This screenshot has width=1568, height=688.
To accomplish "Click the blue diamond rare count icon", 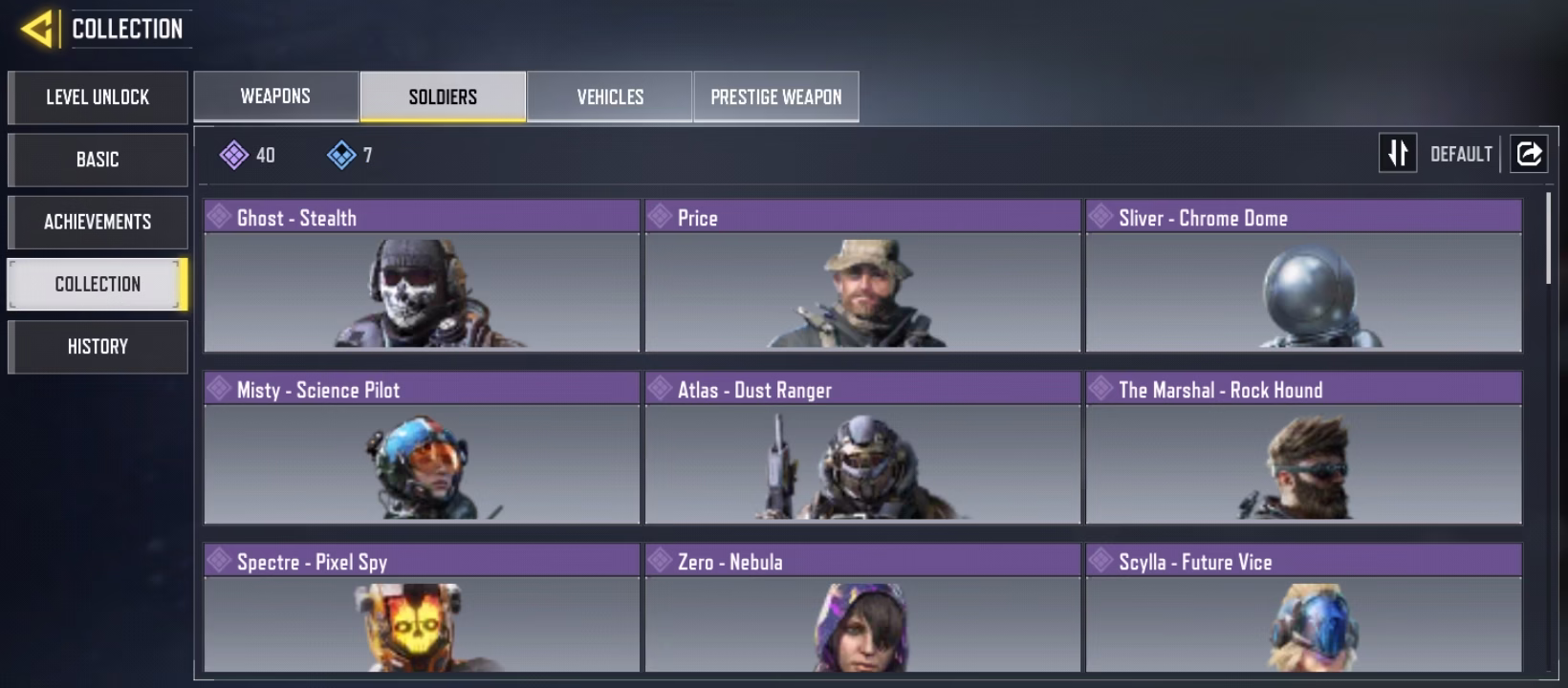I will (x=341, y=155).
